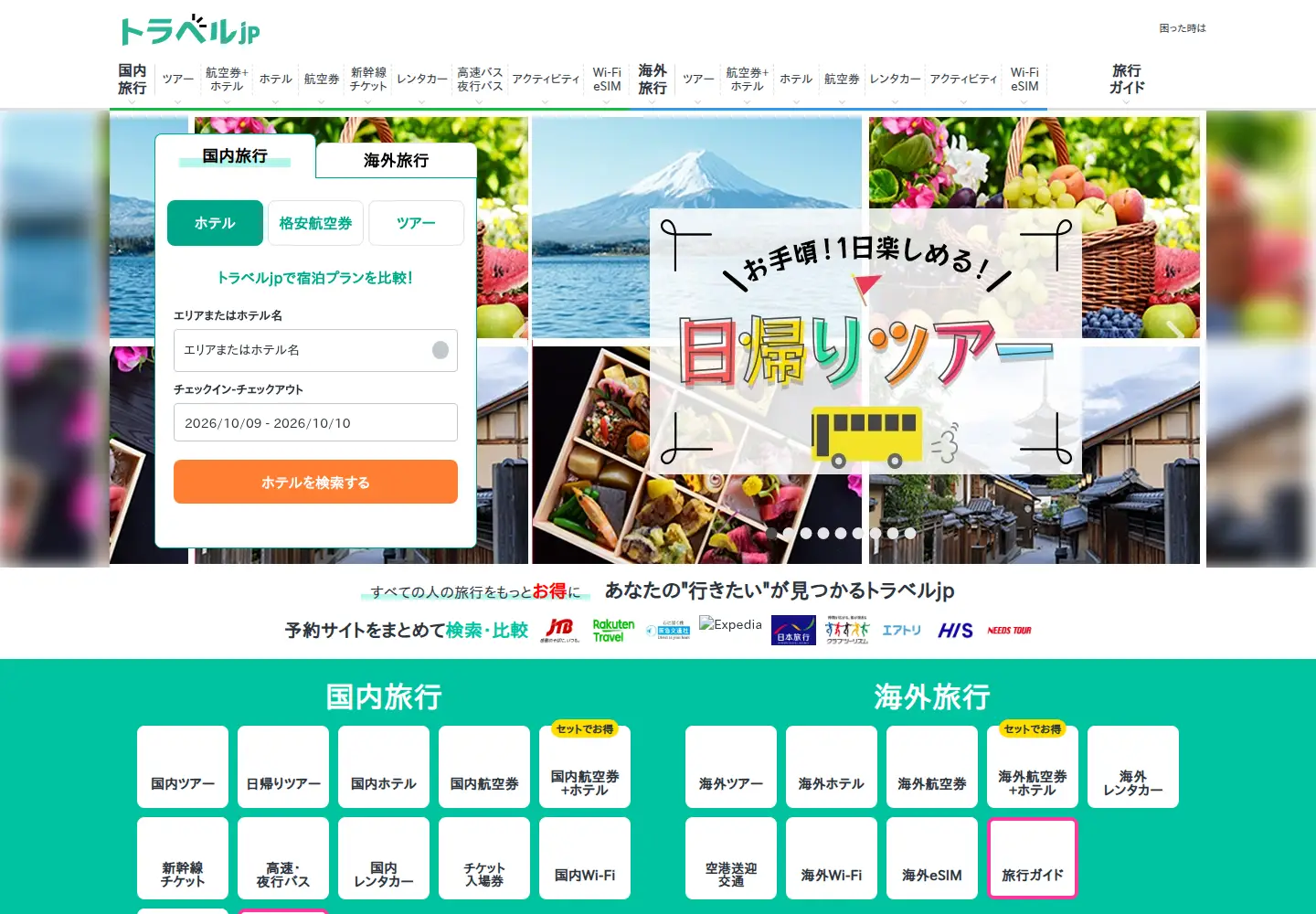Click the orange ホテルを検索する button
The image size is (1316, 914).
point(315,482)
